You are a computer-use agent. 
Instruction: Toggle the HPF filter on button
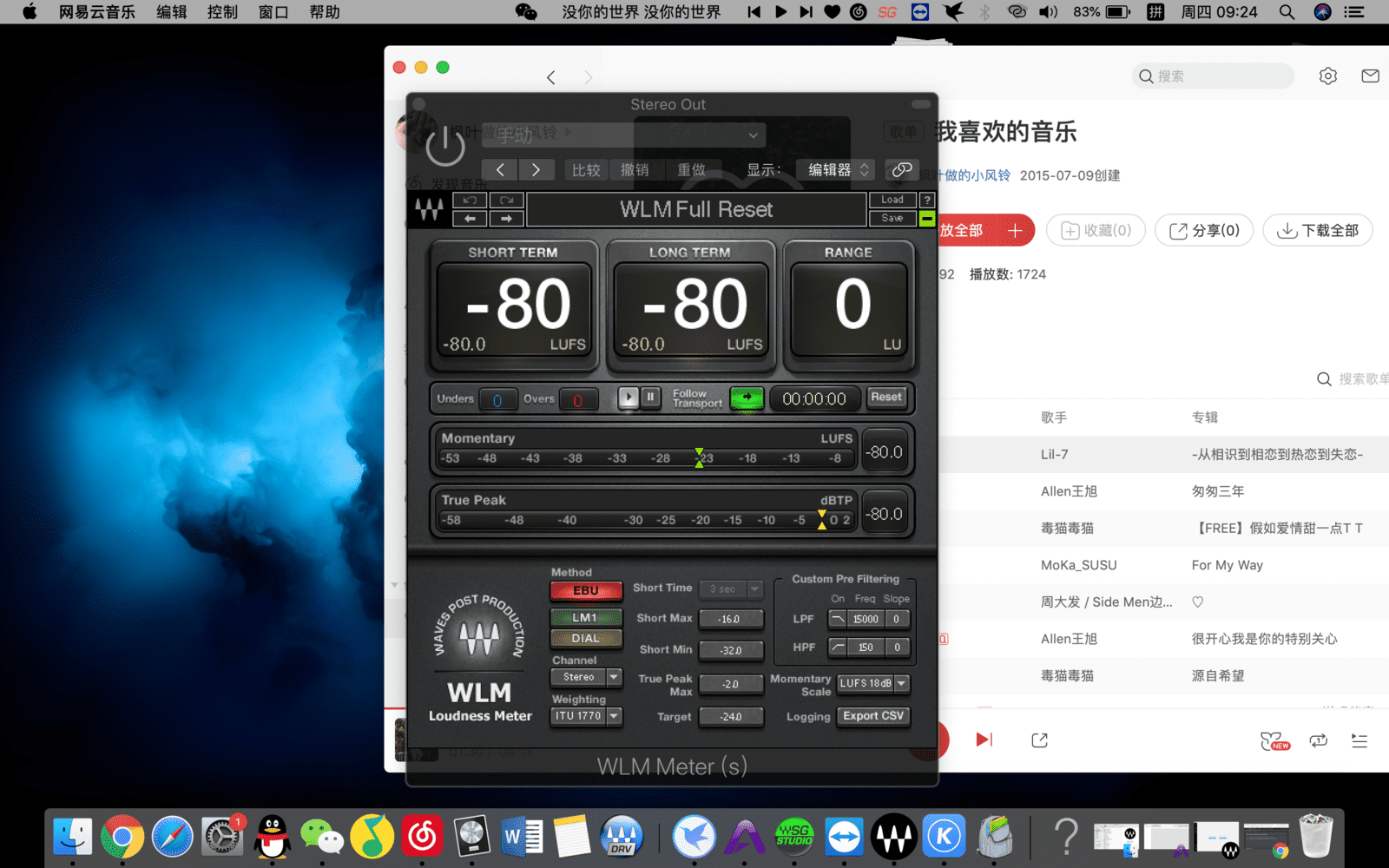point(837,647)
